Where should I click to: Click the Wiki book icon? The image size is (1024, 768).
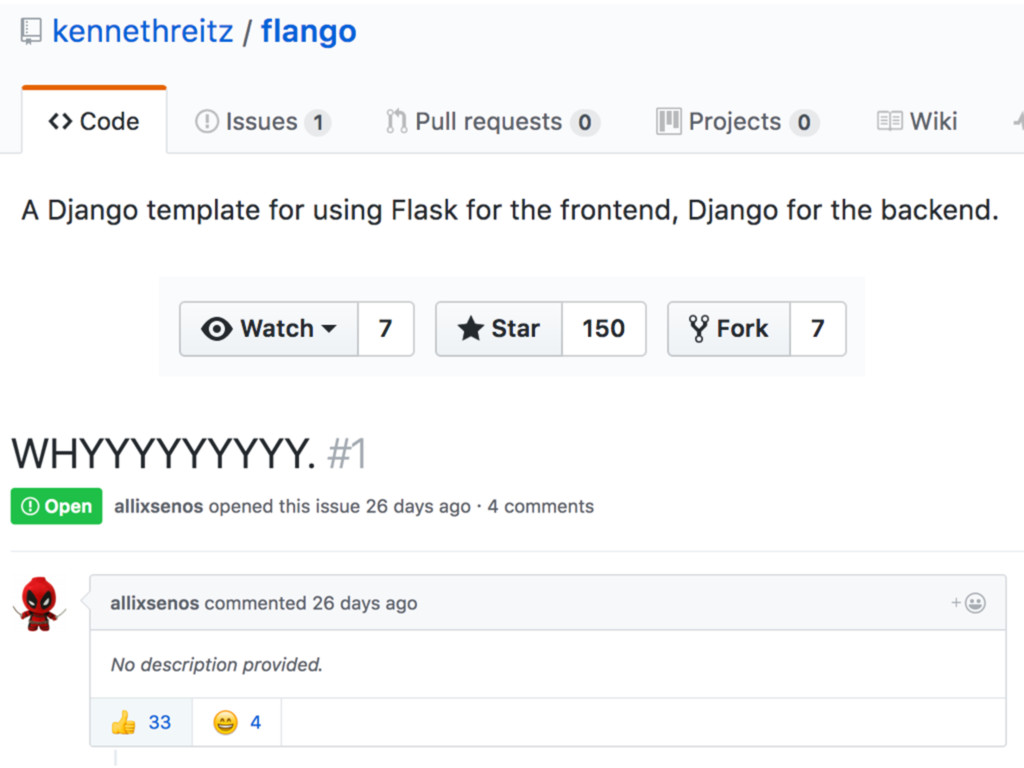coord(889,122)
